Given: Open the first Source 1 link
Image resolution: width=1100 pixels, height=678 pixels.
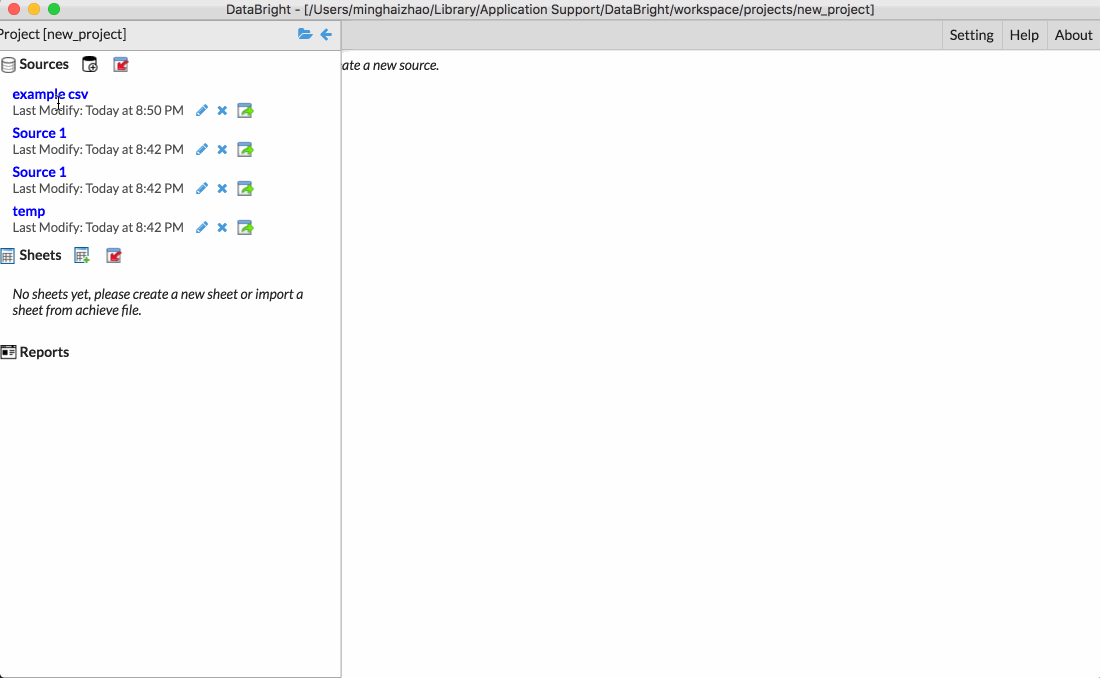Looking at the screenshot, I should click(x=39, y=133).
